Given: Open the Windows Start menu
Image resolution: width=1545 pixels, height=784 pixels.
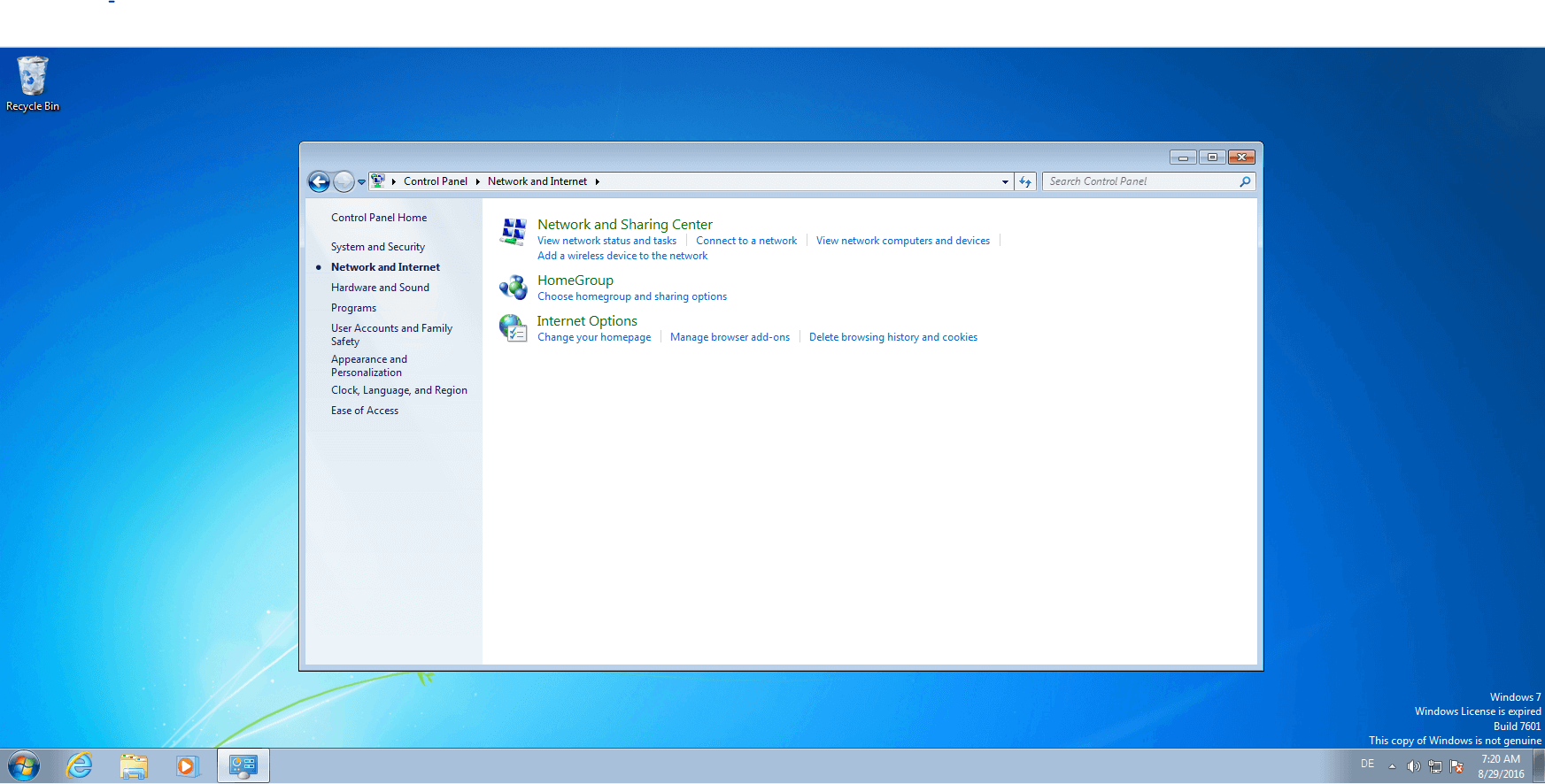Looking at the screenshot, I should [24, 765].
